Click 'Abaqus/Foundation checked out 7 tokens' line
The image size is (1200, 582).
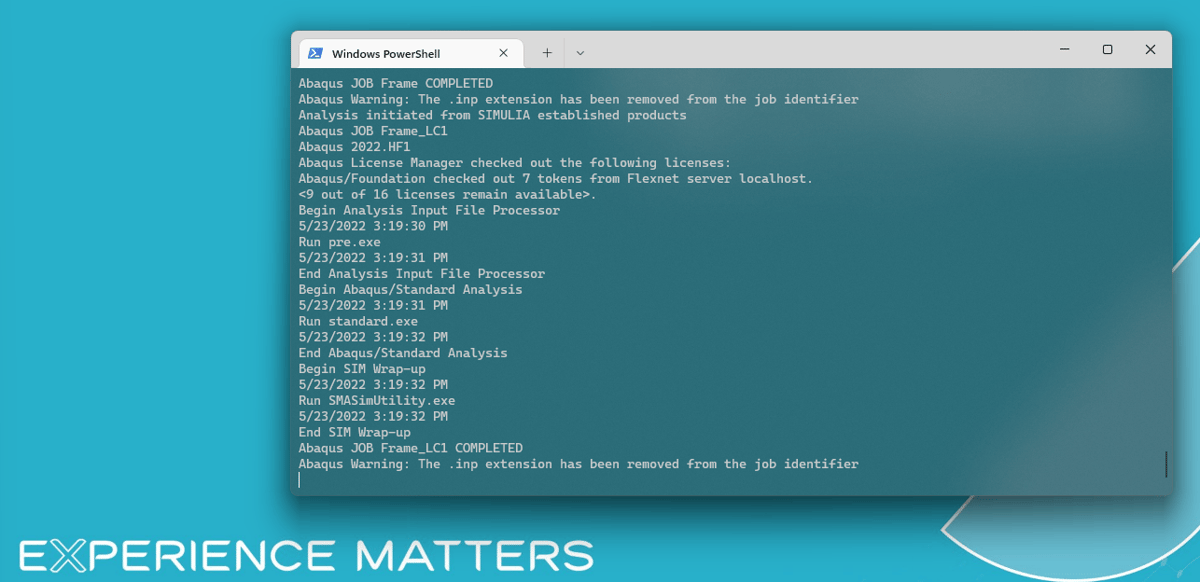point(556,179)
